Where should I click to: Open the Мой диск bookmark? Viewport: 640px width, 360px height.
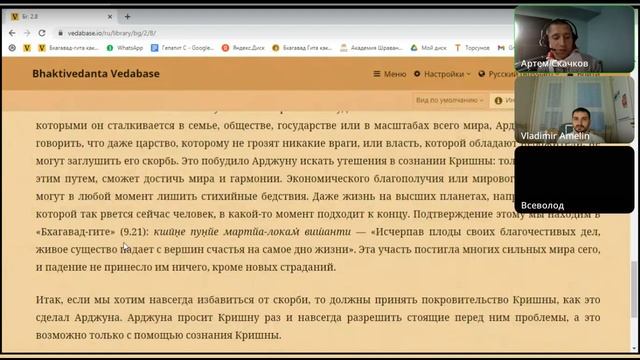[x=429, y=48]
